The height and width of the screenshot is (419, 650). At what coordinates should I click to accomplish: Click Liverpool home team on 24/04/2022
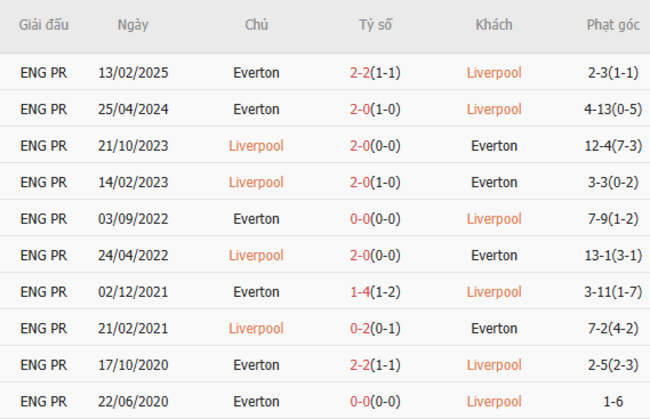click(256, 255)
